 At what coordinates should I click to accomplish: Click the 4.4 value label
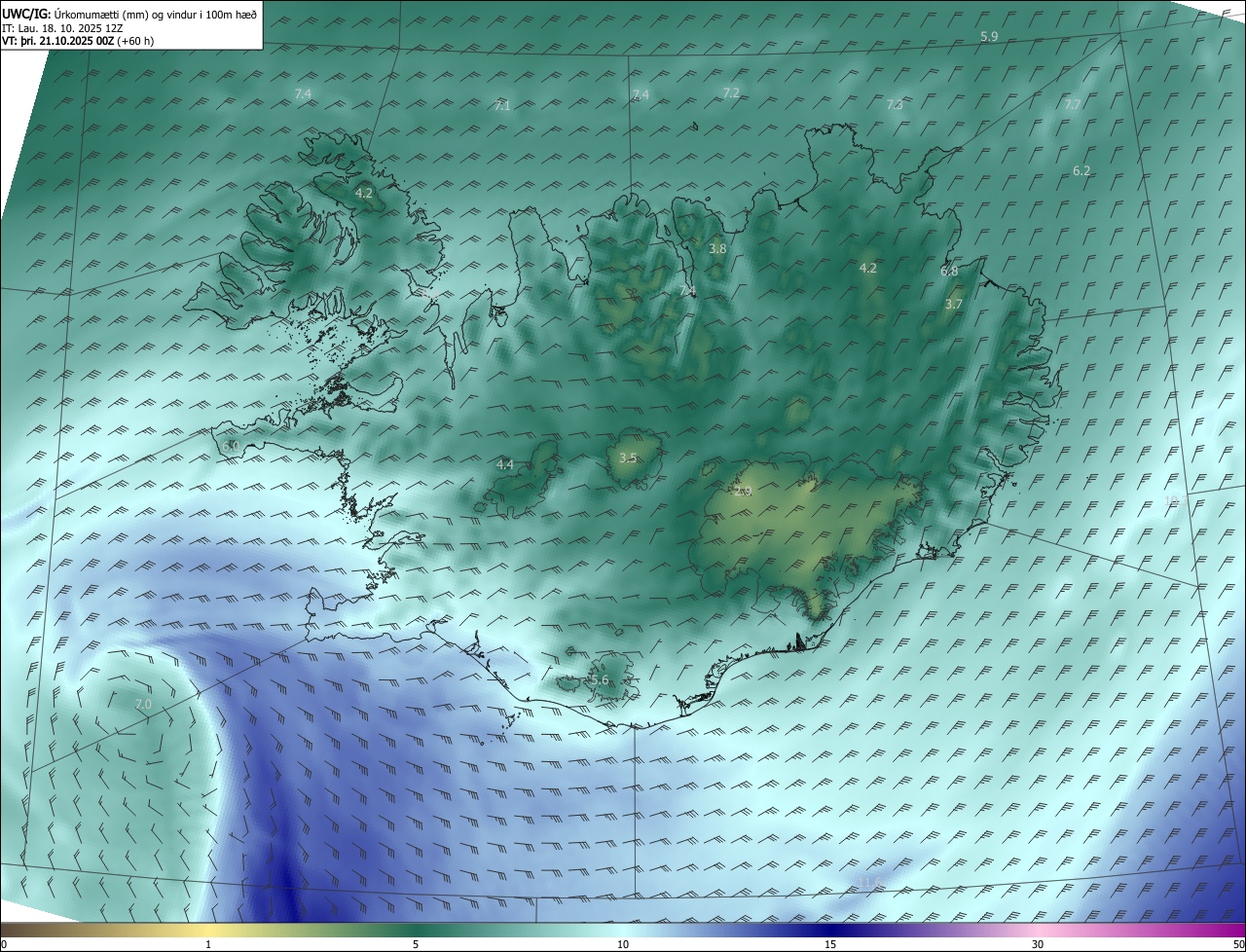tap(505, 465)
